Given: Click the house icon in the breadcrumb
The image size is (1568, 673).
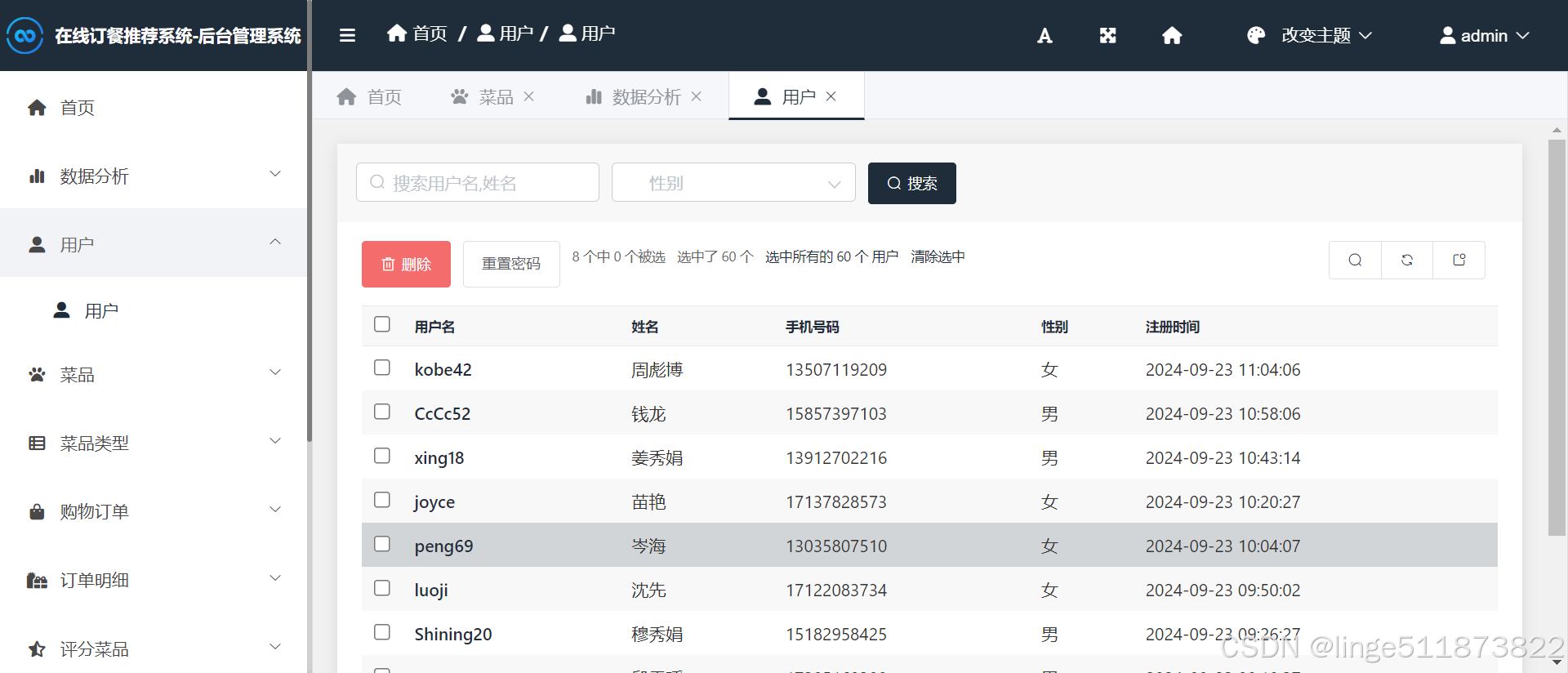Looking at the screenshot, I should (397, 33).
